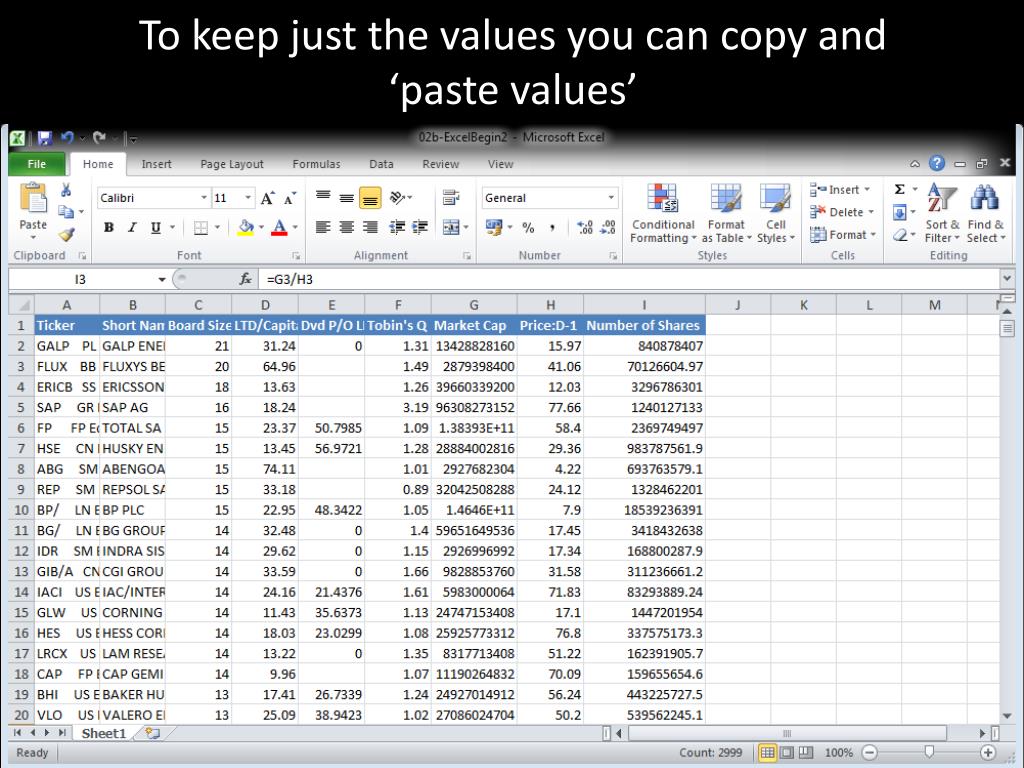The width and height of the screenshot is (1024, 768).
Task: Click the Cut scissors icon
Action: click(66, 190)
